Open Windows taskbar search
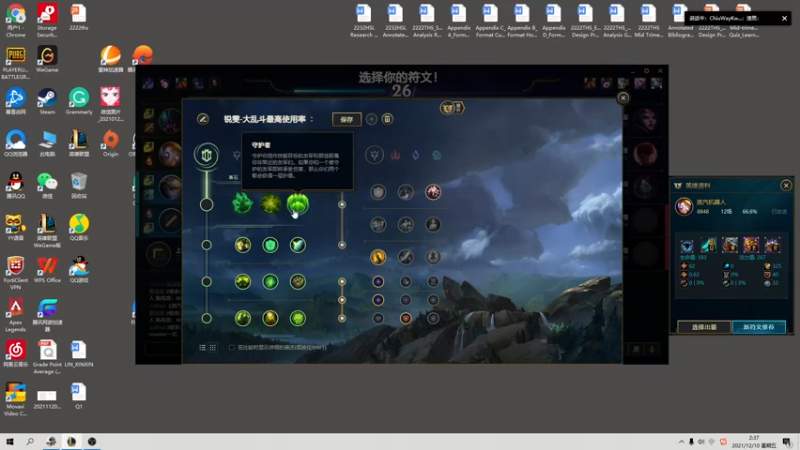The image size is (800, 450). (30, 442)
